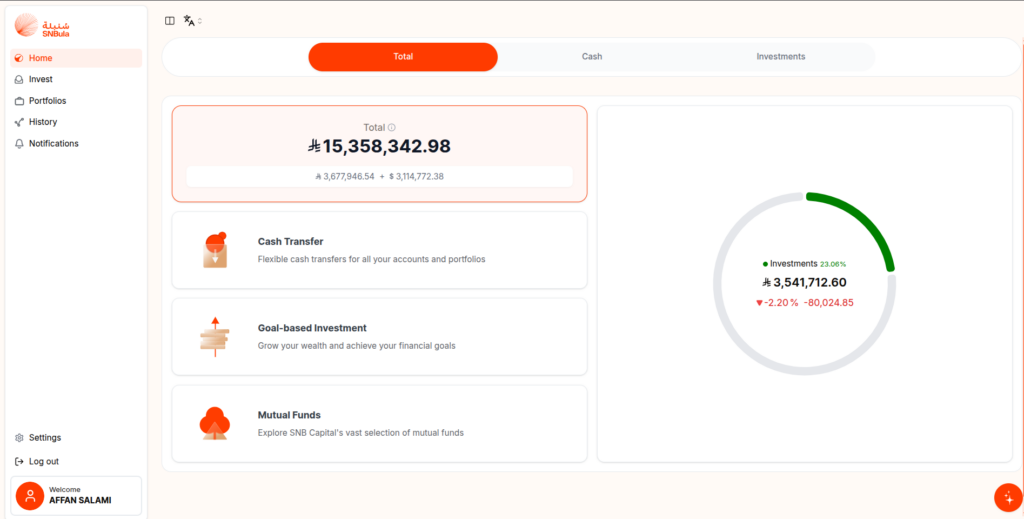Go to Home in sidebar
1024x519 pixels.
click(76, 58)
